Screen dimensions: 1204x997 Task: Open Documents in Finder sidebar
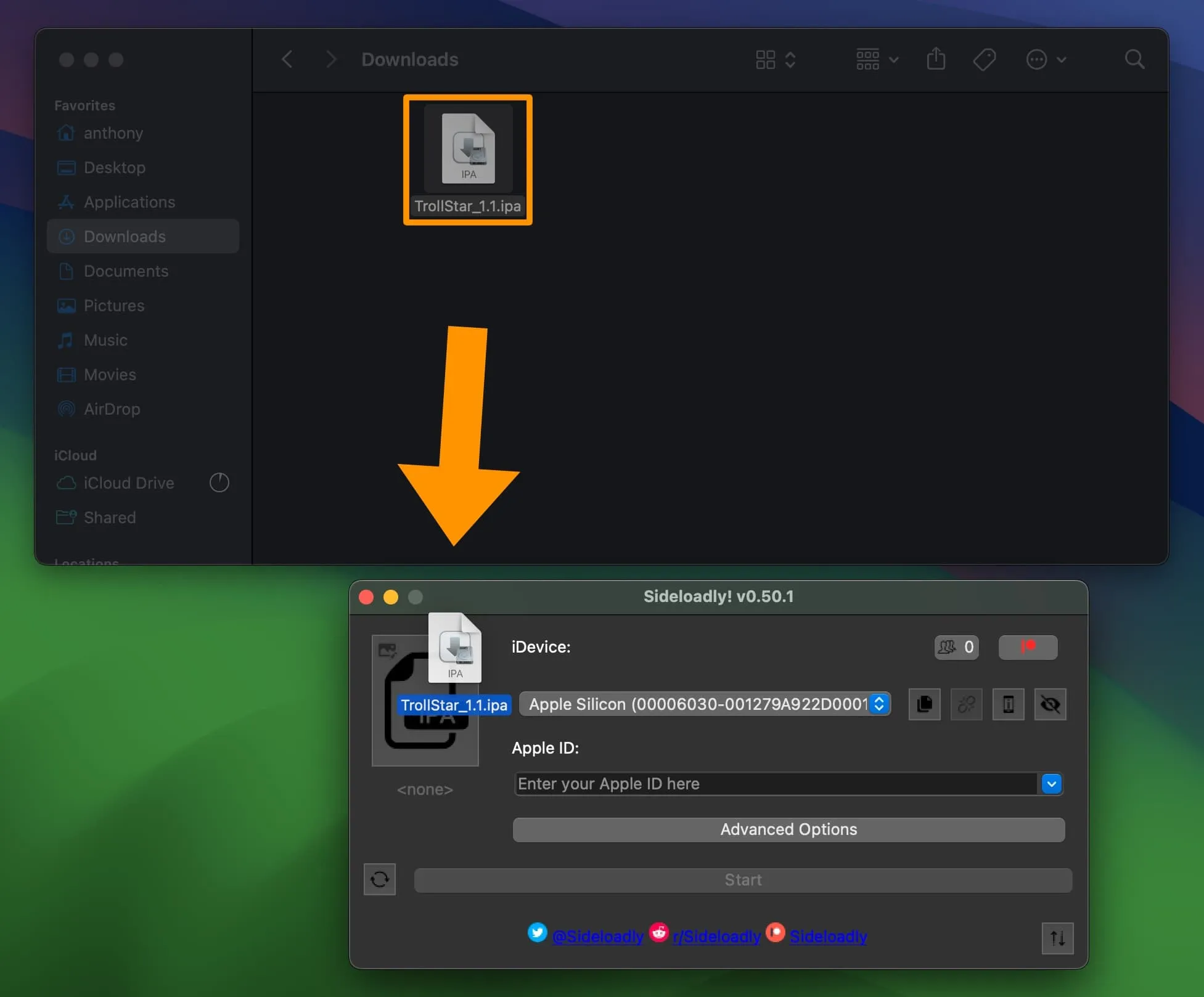point(143,271)
